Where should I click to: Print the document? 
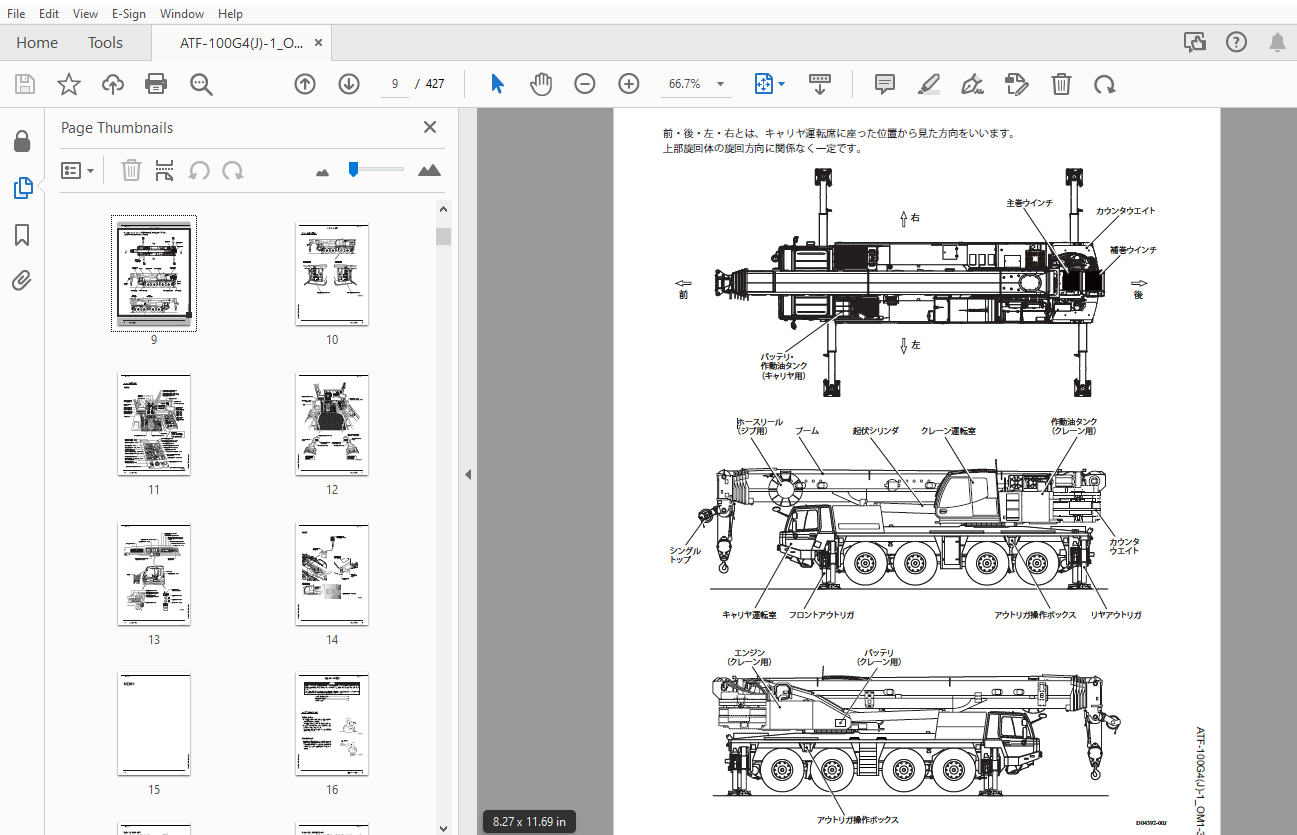156,84
